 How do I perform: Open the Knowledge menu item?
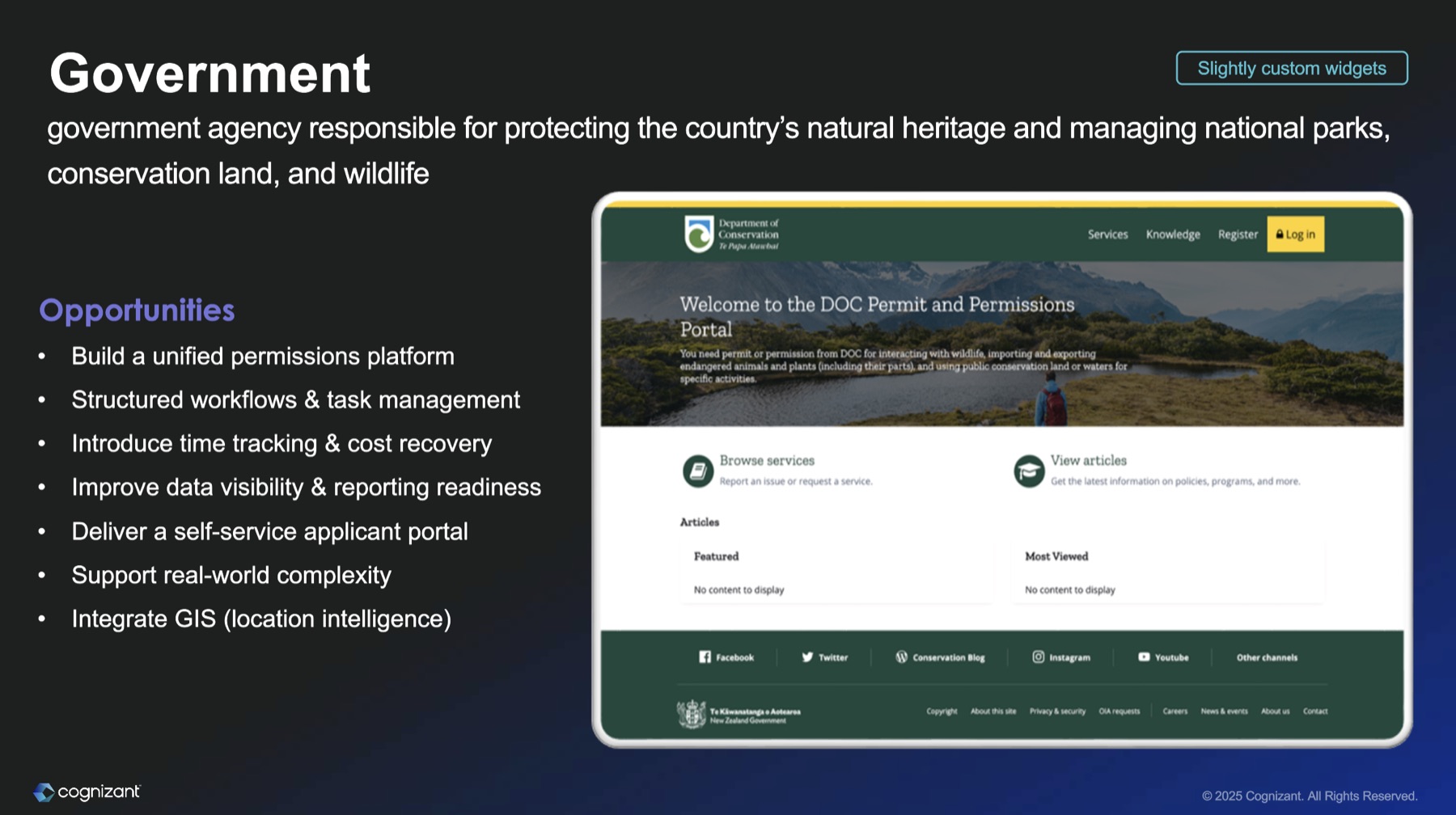coord(1173,234)
